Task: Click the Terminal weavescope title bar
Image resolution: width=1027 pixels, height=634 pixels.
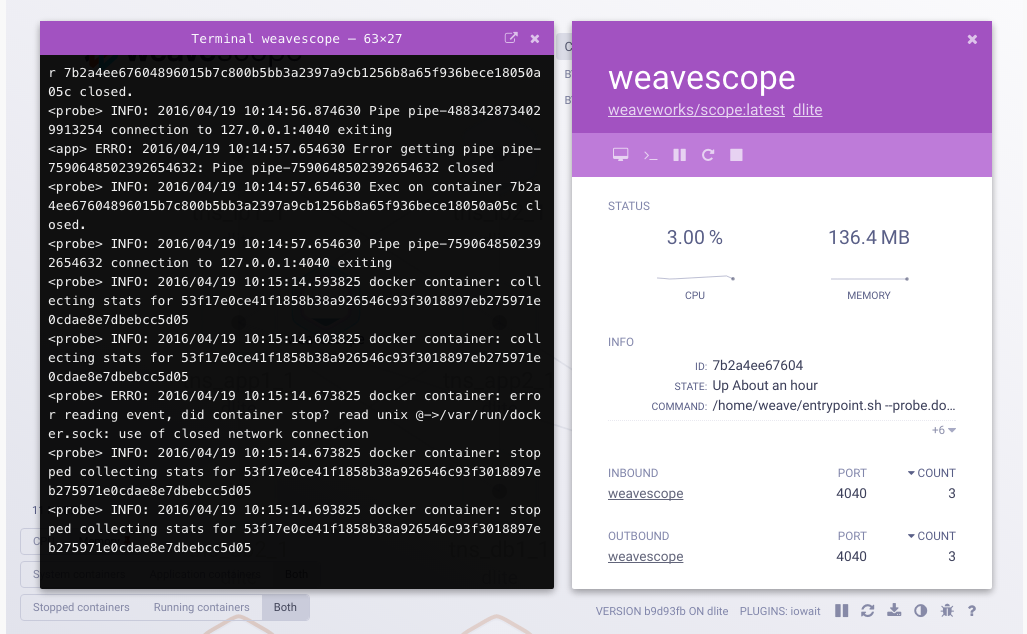Action: point(297,39)
